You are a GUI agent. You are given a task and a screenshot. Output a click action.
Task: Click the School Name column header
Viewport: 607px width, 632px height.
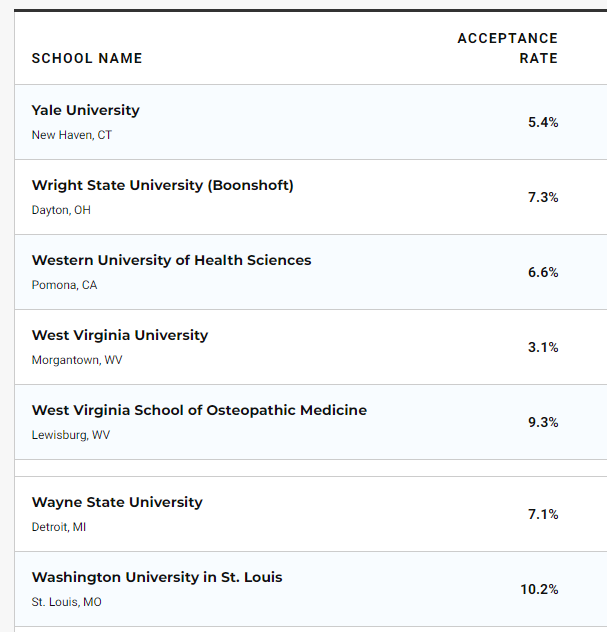(87, 58)
